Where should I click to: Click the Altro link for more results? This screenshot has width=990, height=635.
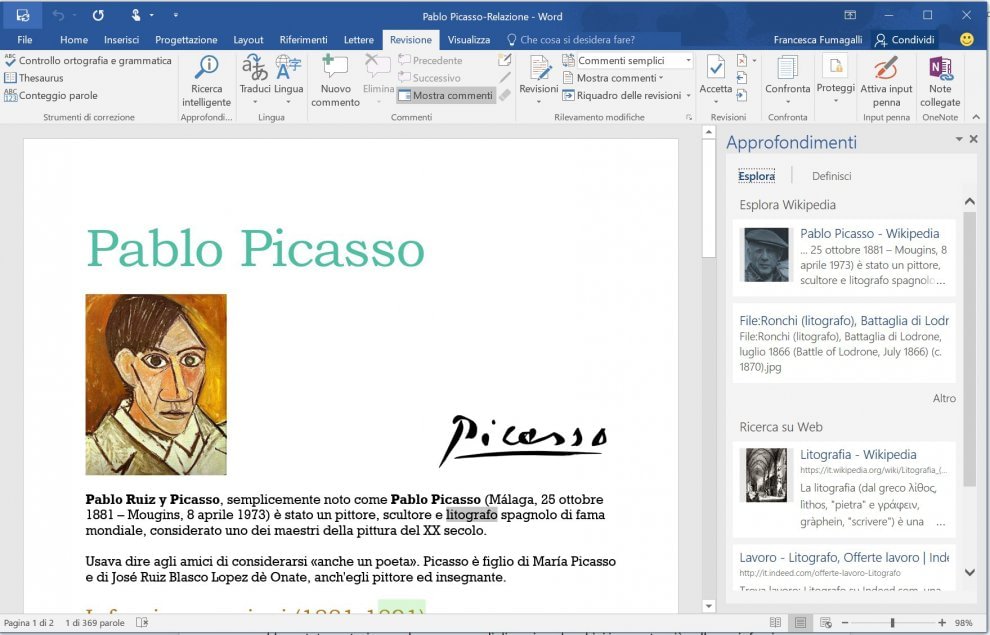[x=944, y=398]
